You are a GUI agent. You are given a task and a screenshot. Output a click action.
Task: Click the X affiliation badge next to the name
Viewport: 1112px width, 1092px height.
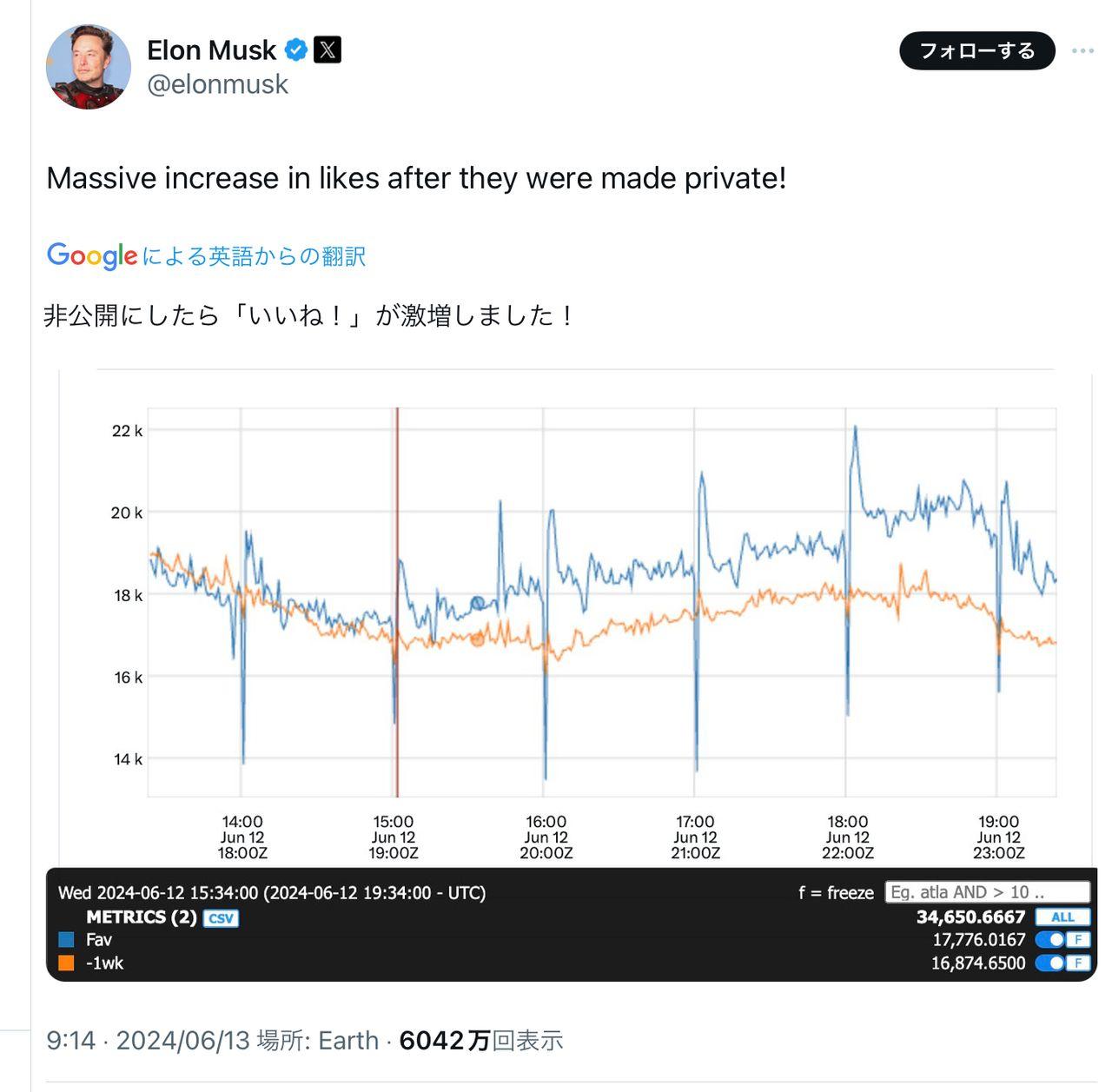327,50
